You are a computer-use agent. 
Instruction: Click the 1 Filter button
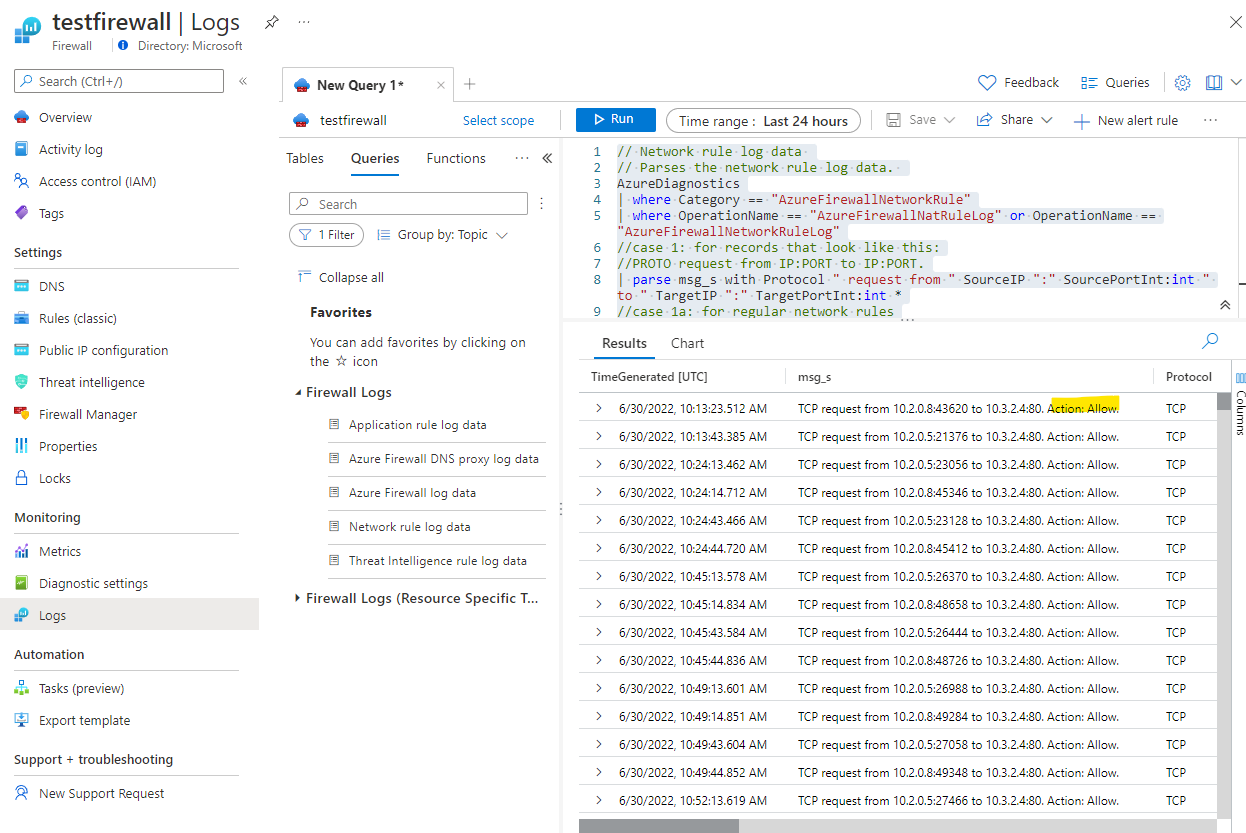point(327,235)
